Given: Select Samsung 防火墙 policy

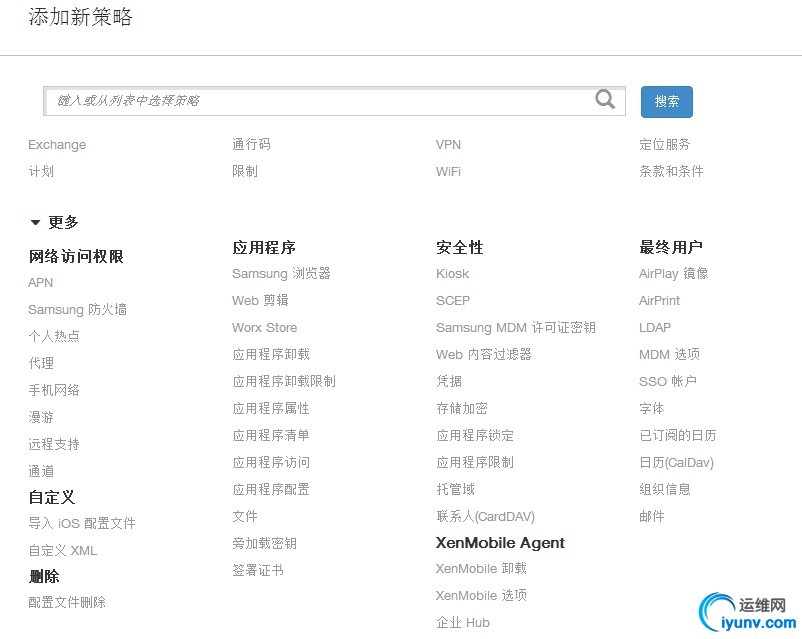Looking at the screenshot, I should click(77, 310).
